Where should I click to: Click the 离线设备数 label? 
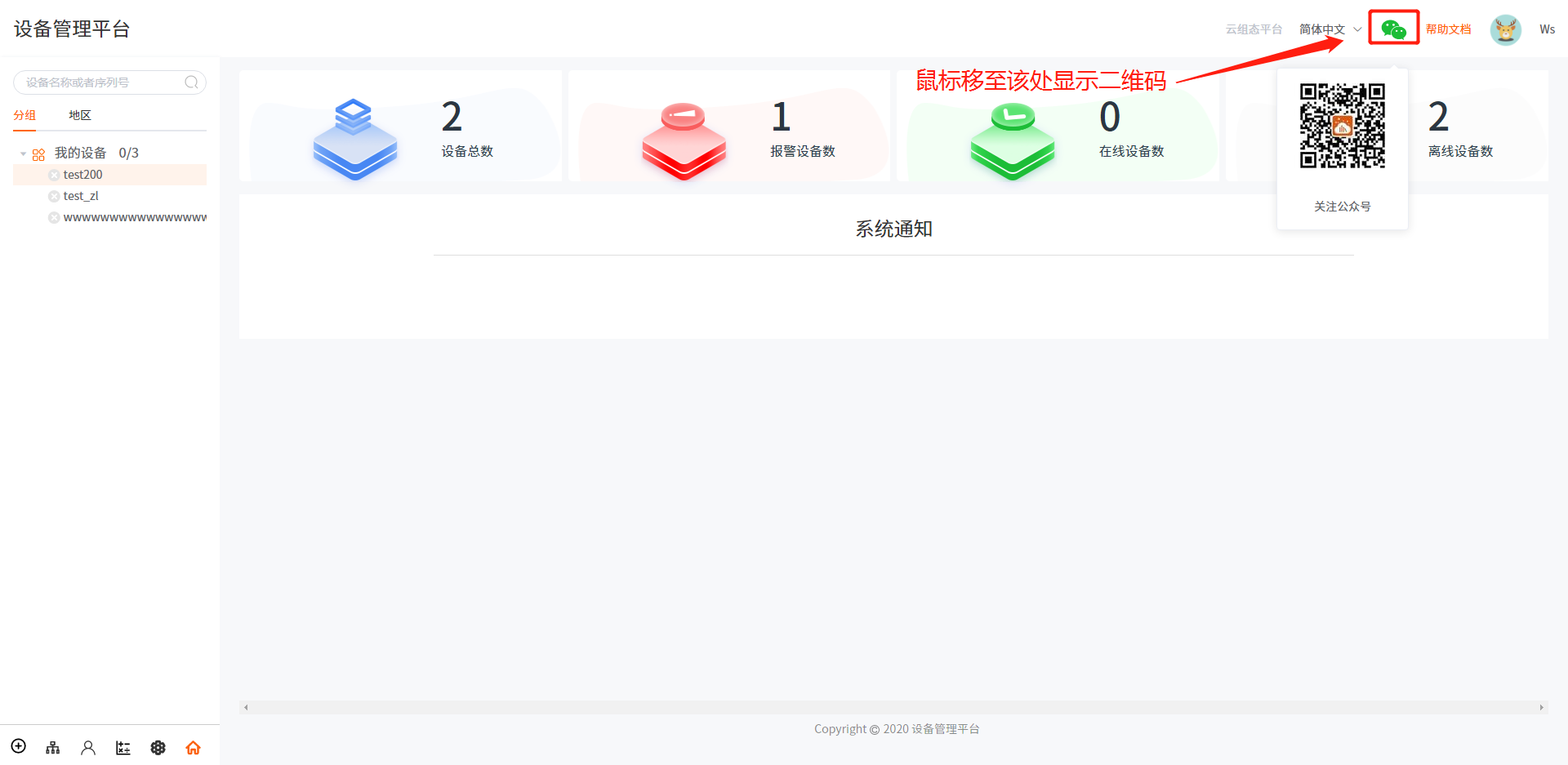tap(1461, 151)
